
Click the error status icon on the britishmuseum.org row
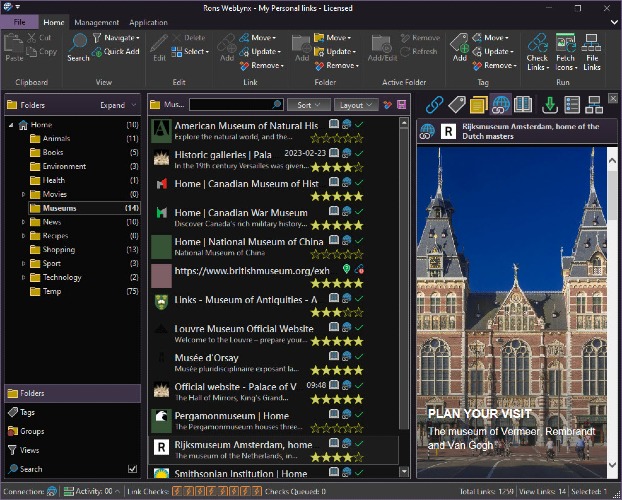click(359, 269)
